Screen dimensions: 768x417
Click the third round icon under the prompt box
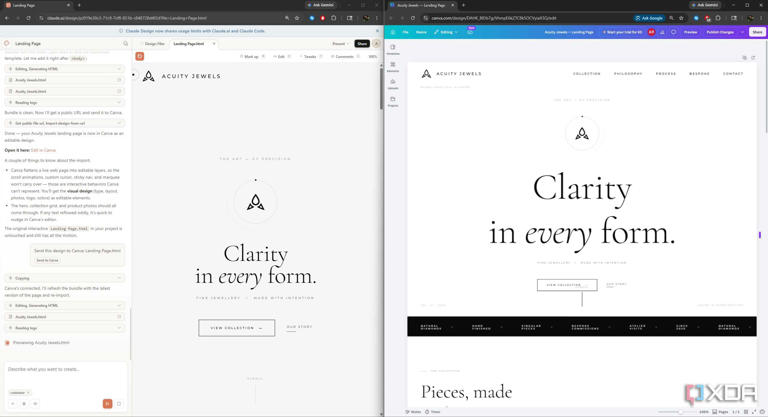[x=35, y=404]
